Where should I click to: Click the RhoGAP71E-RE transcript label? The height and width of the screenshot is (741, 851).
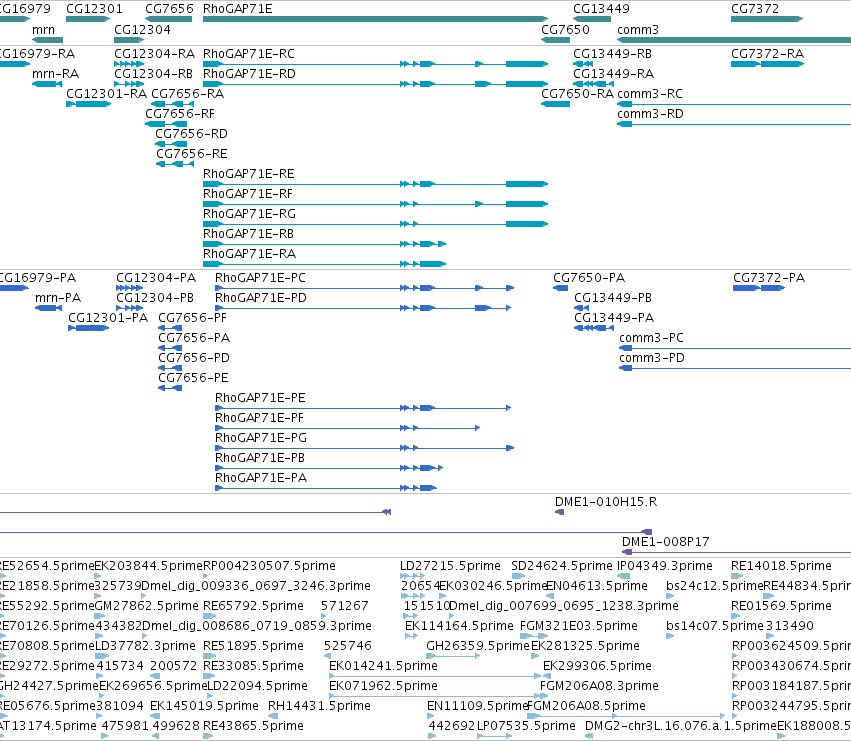point(249,174)
